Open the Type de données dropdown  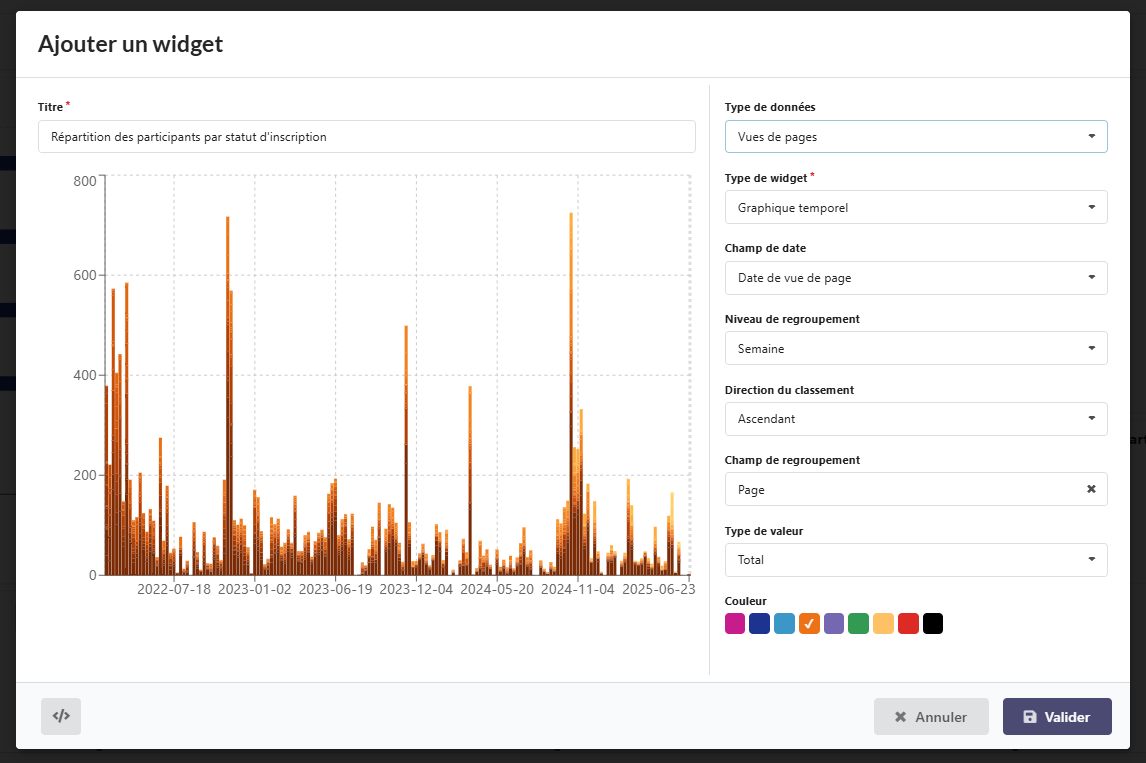click(915, 137)
